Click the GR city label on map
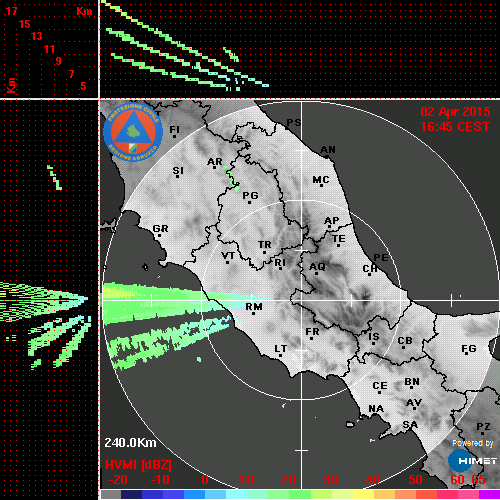Viewport: 500px width, 500px height. pyautogui.click(x=160, y=229)
